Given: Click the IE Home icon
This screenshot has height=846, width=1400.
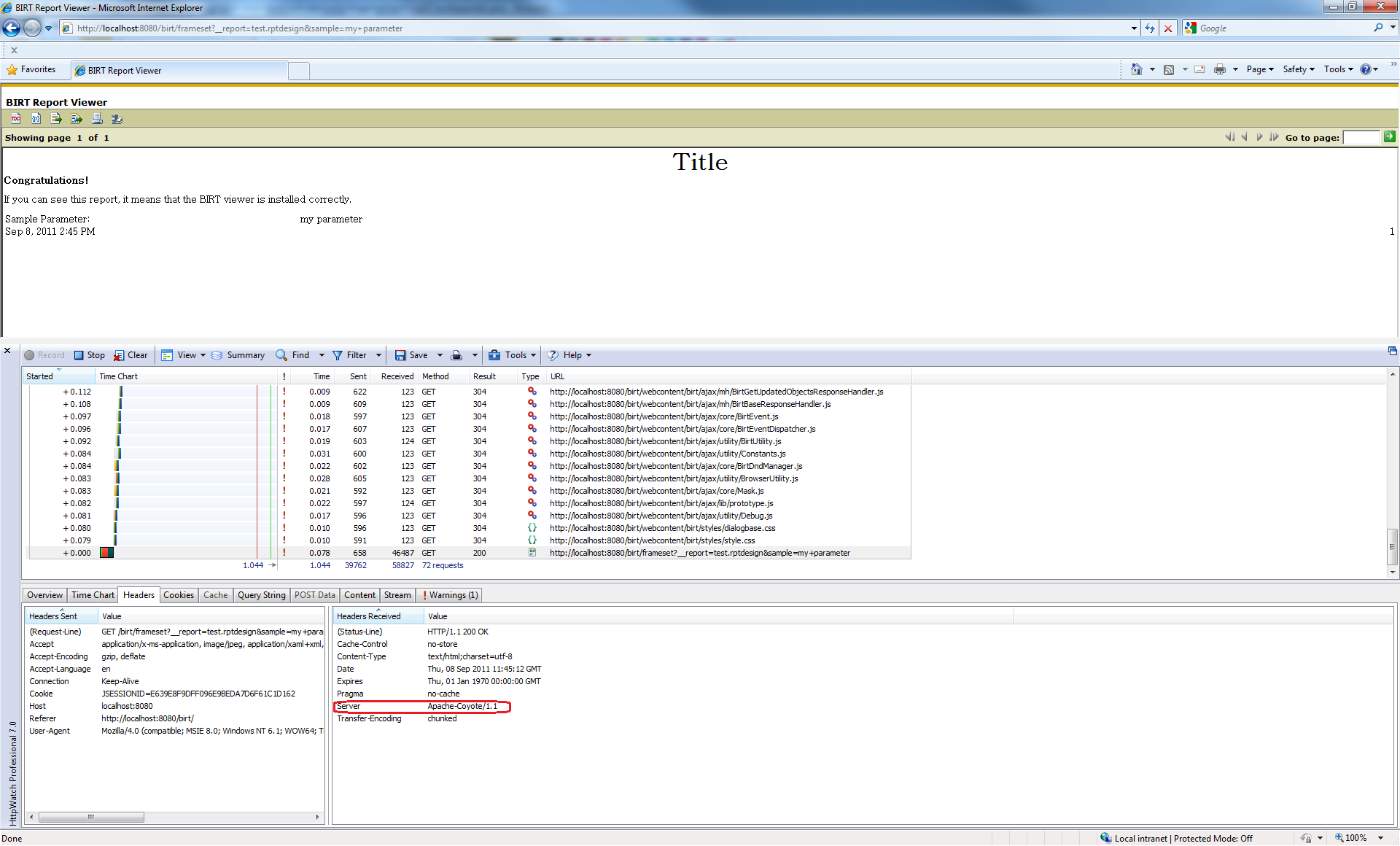Looking at the screenshot, I should [x=1136, y=69].
